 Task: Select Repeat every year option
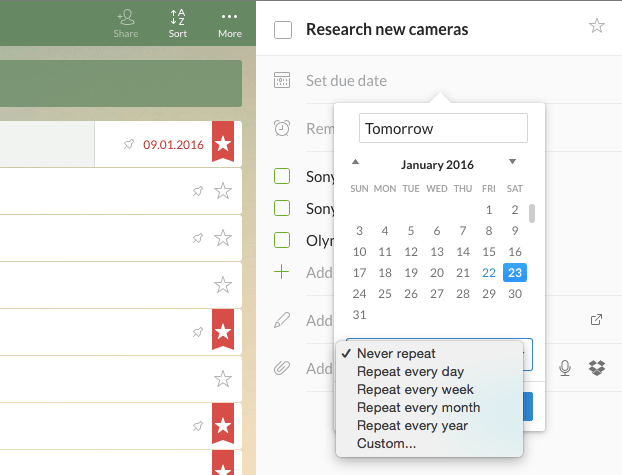coord(429,425)
